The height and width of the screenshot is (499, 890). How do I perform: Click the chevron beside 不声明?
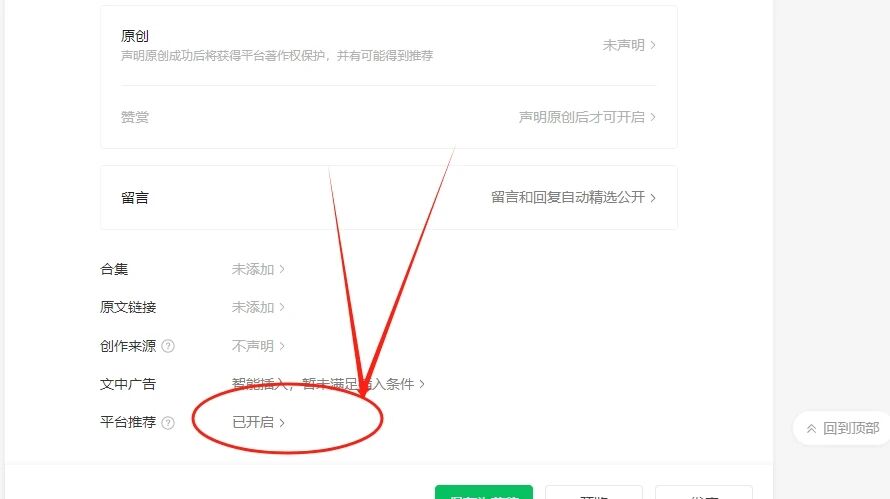tap(282, 346)
